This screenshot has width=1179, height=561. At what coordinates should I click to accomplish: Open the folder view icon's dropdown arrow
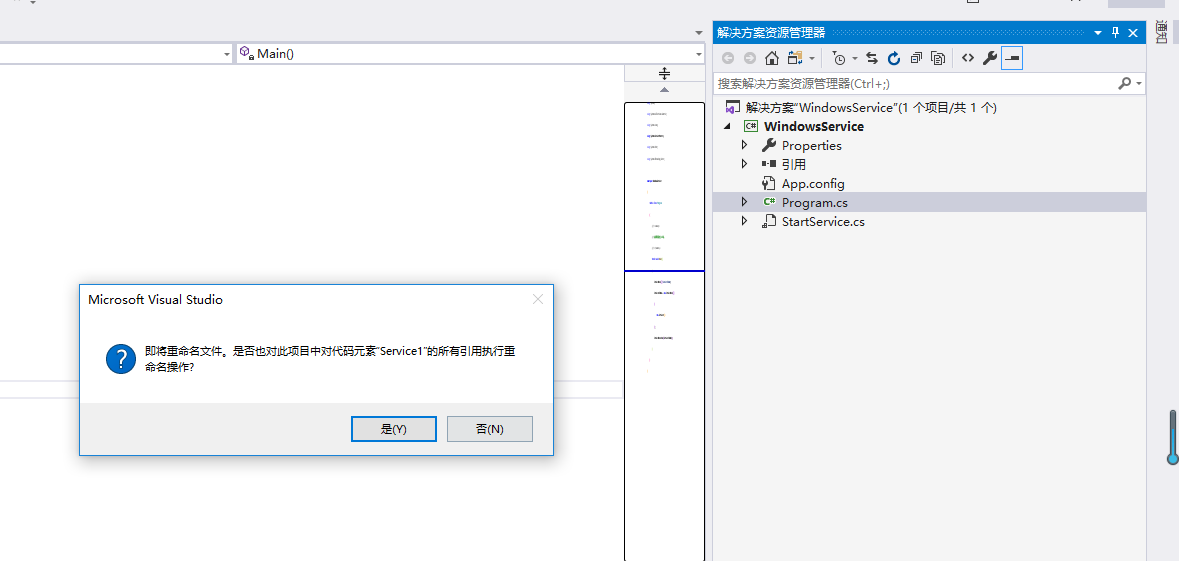tap(812, 58)
